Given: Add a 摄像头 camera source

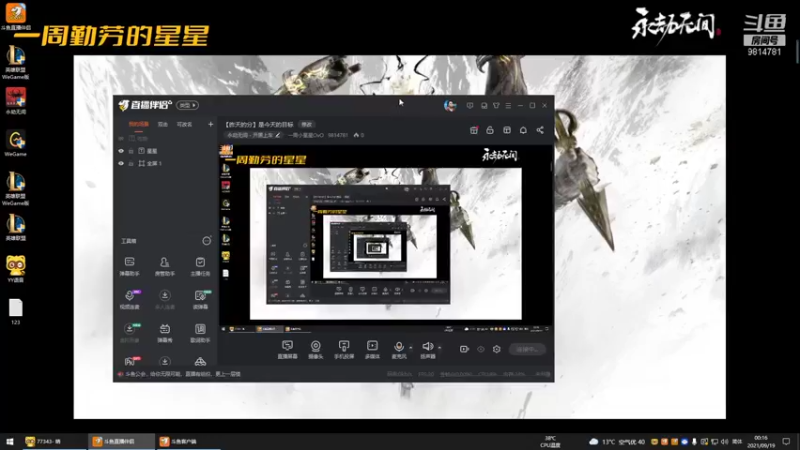Looking at the screenshot, I should pos(316,349).
